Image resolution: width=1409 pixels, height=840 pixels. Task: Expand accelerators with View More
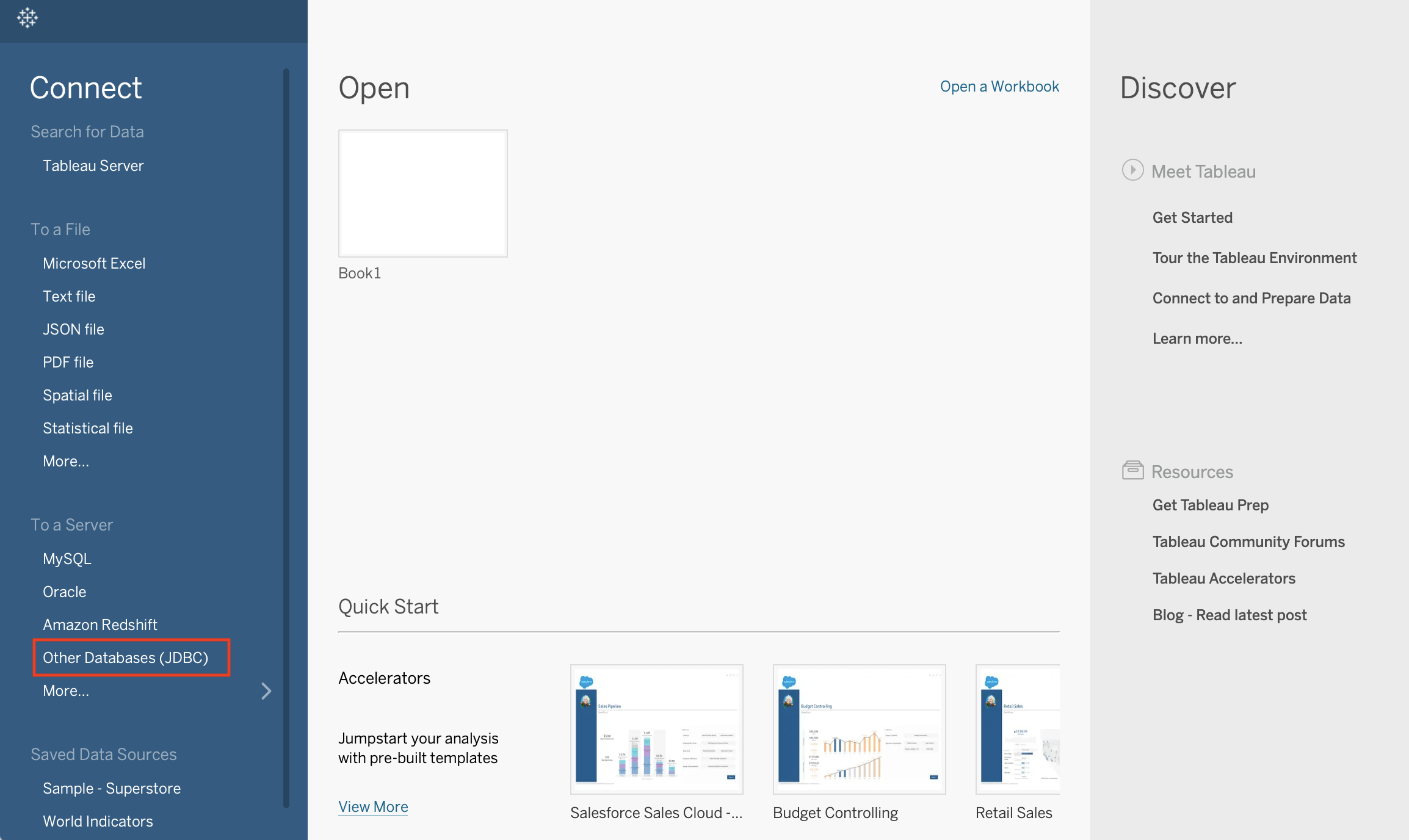[x=372, y=806]
